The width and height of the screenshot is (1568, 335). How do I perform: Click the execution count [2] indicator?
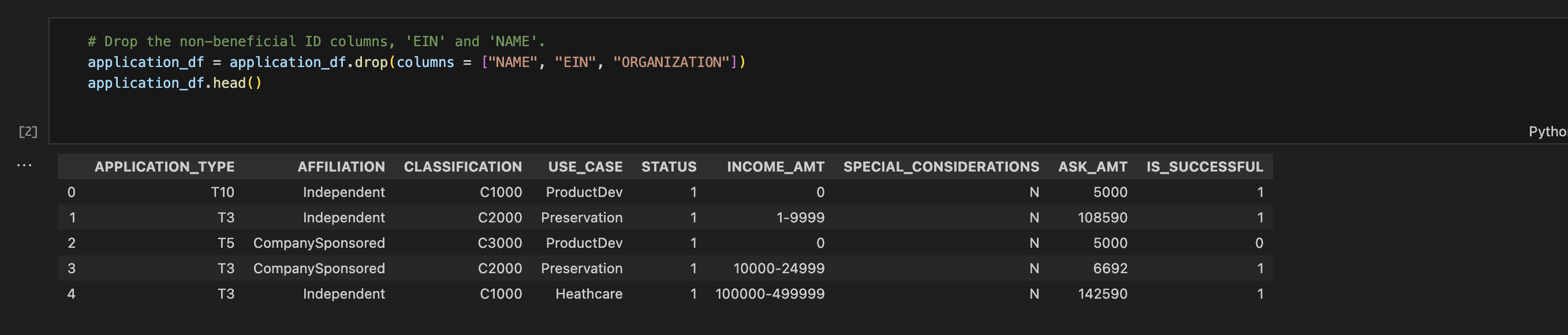point(28,132)
